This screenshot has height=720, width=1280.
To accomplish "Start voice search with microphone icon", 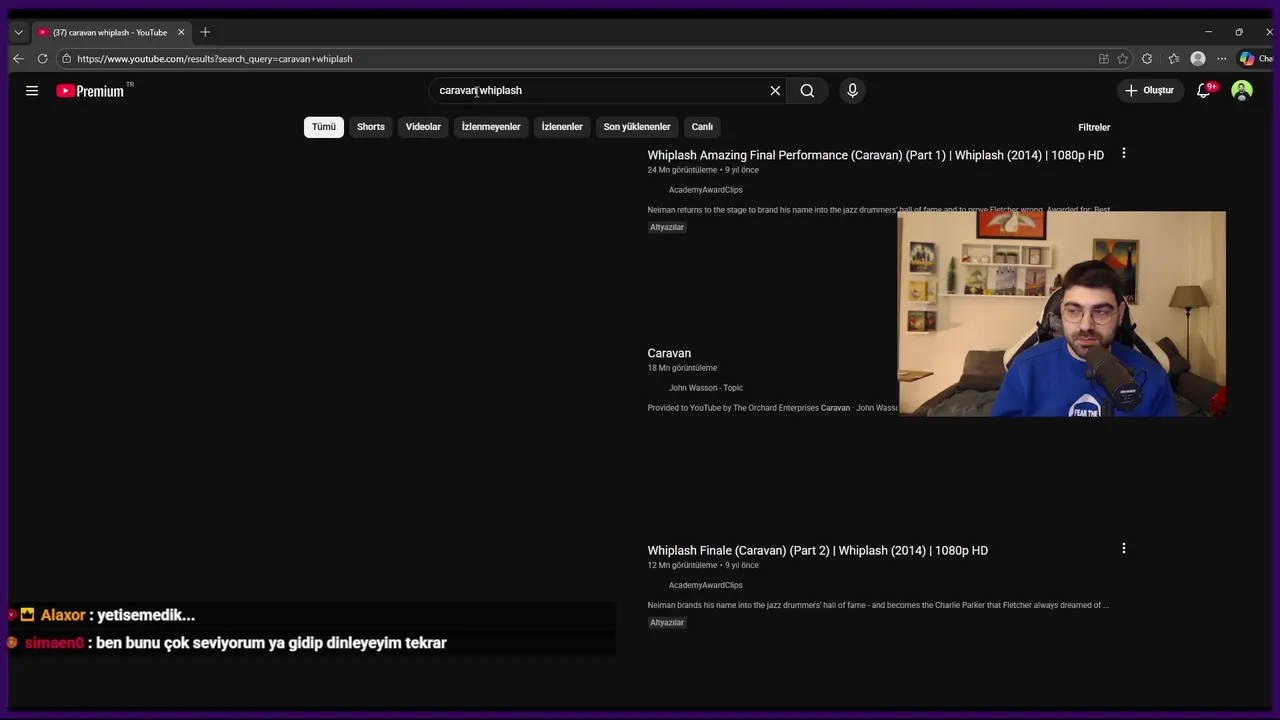I will point(852,91).
